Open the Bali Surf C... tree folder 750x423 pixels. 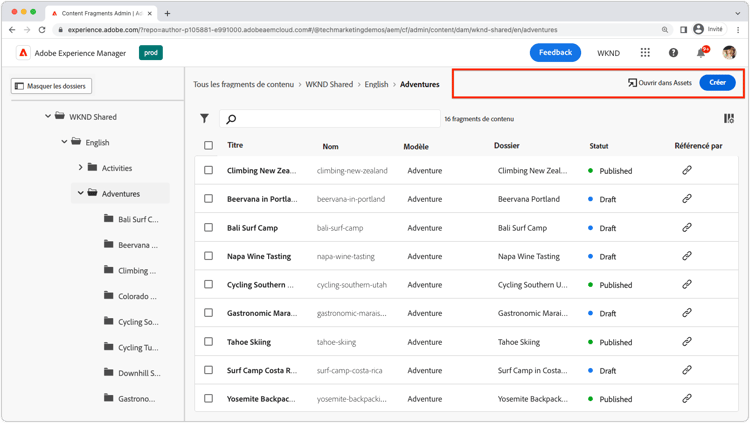[x=131, y=219]
